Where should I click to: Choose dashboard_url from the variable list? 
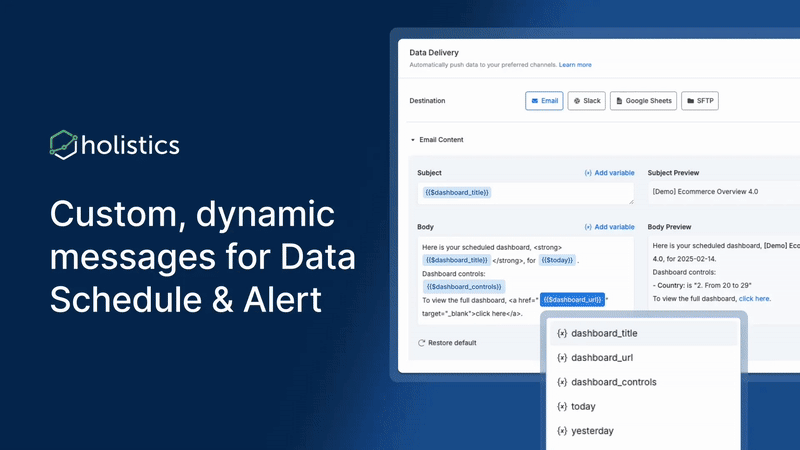coord(643,358)
